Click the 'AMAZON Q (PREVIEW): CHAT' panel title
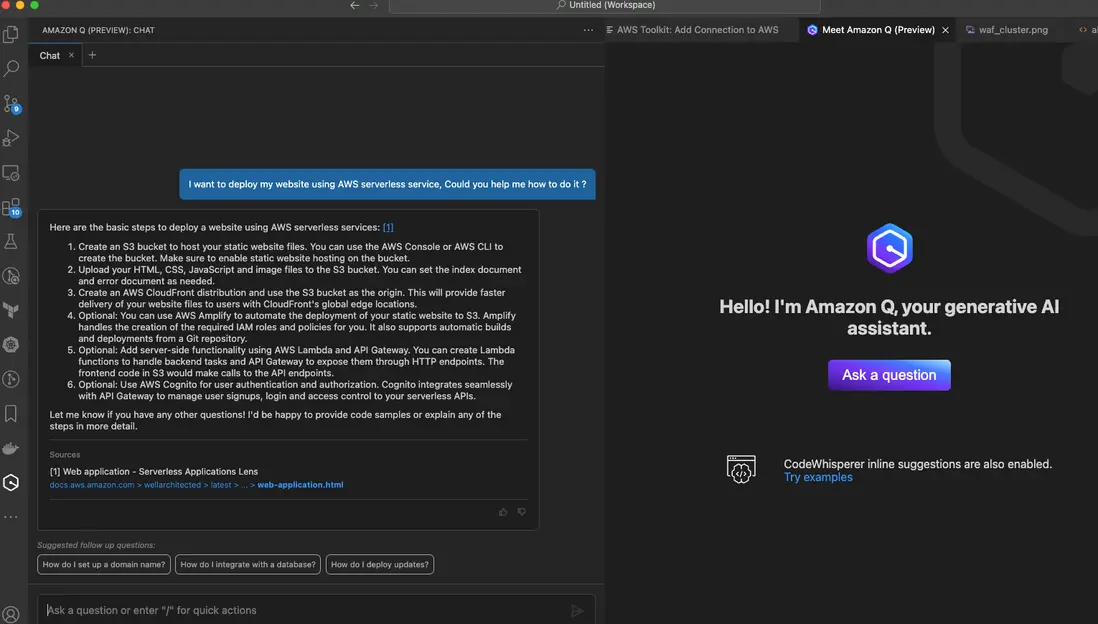Screen dimensions: 1098x624 click(98, 30)
